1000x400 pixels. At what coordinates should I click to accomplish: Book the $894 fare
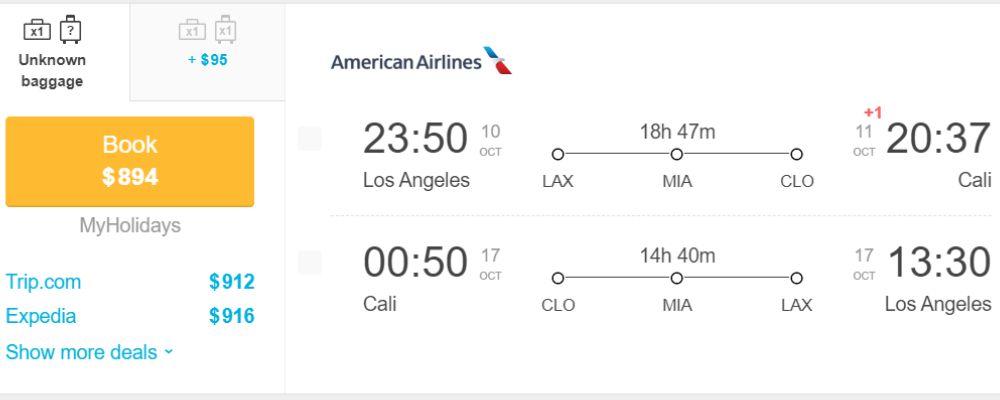pos(129,161)
